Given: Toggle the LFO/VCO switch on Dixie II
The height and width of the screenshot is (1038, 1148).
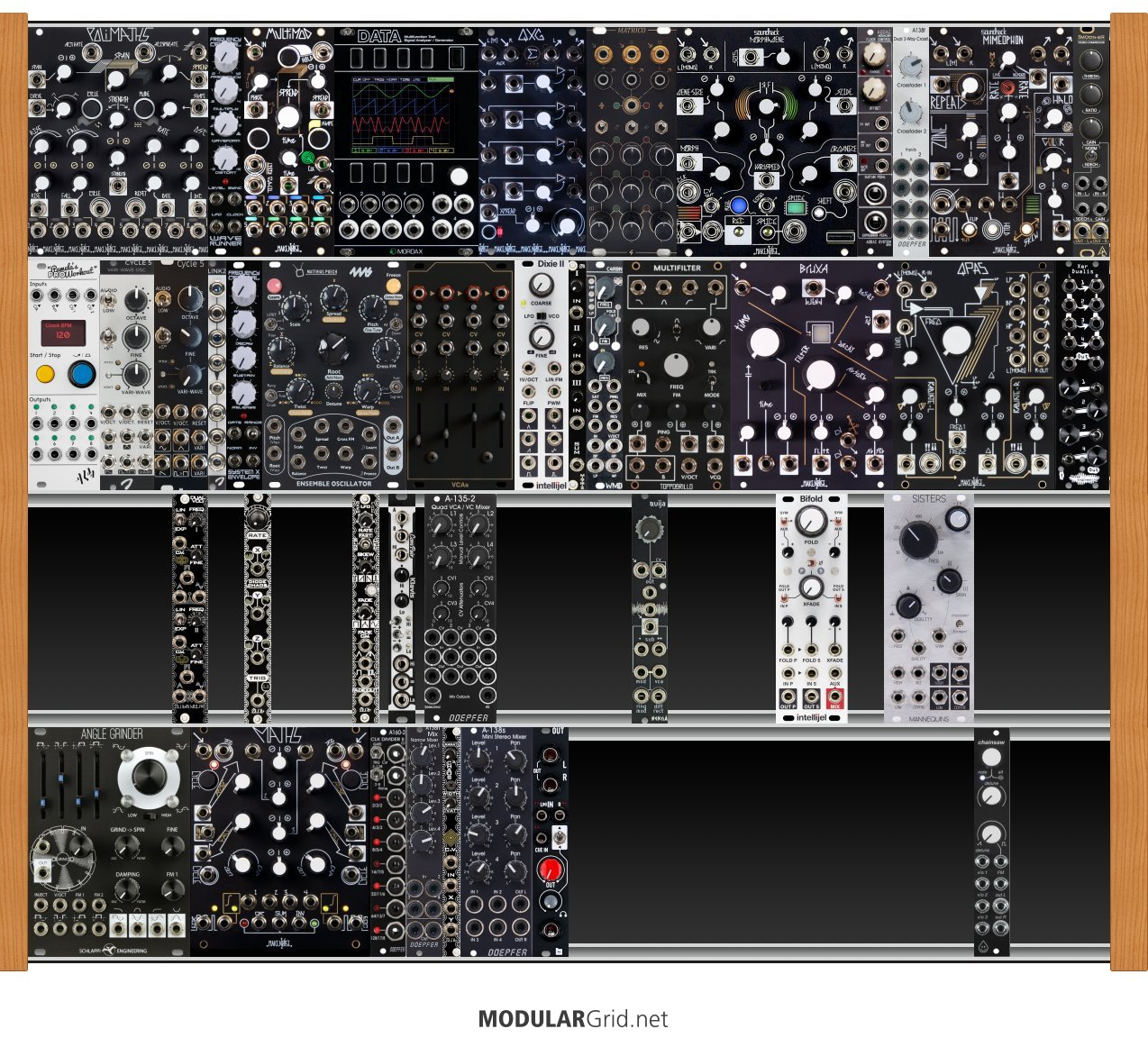Looking at the screenshot, I should 542,316.
